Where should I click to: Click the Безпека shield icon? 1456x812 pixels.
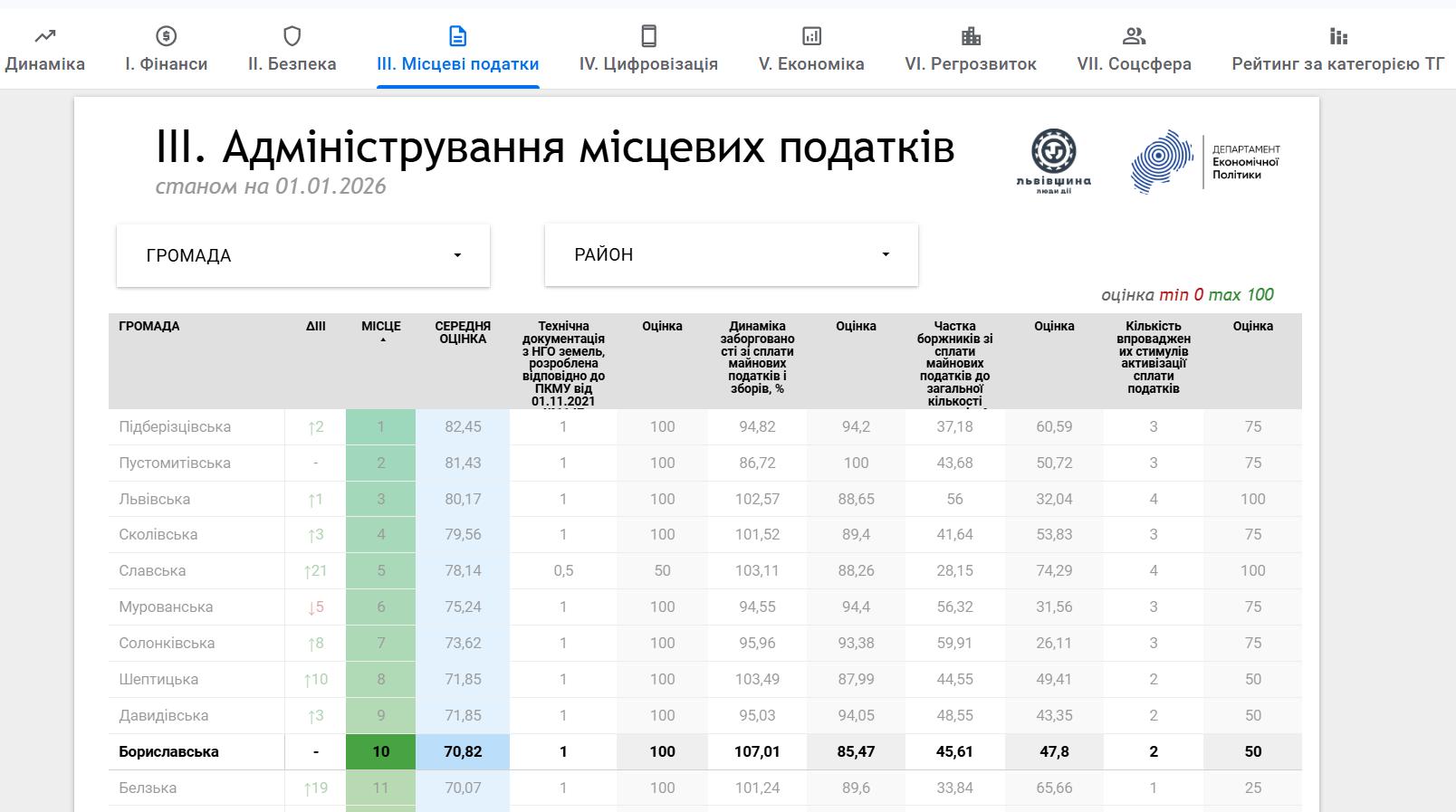pyautogui.click(x=292, y=36)
